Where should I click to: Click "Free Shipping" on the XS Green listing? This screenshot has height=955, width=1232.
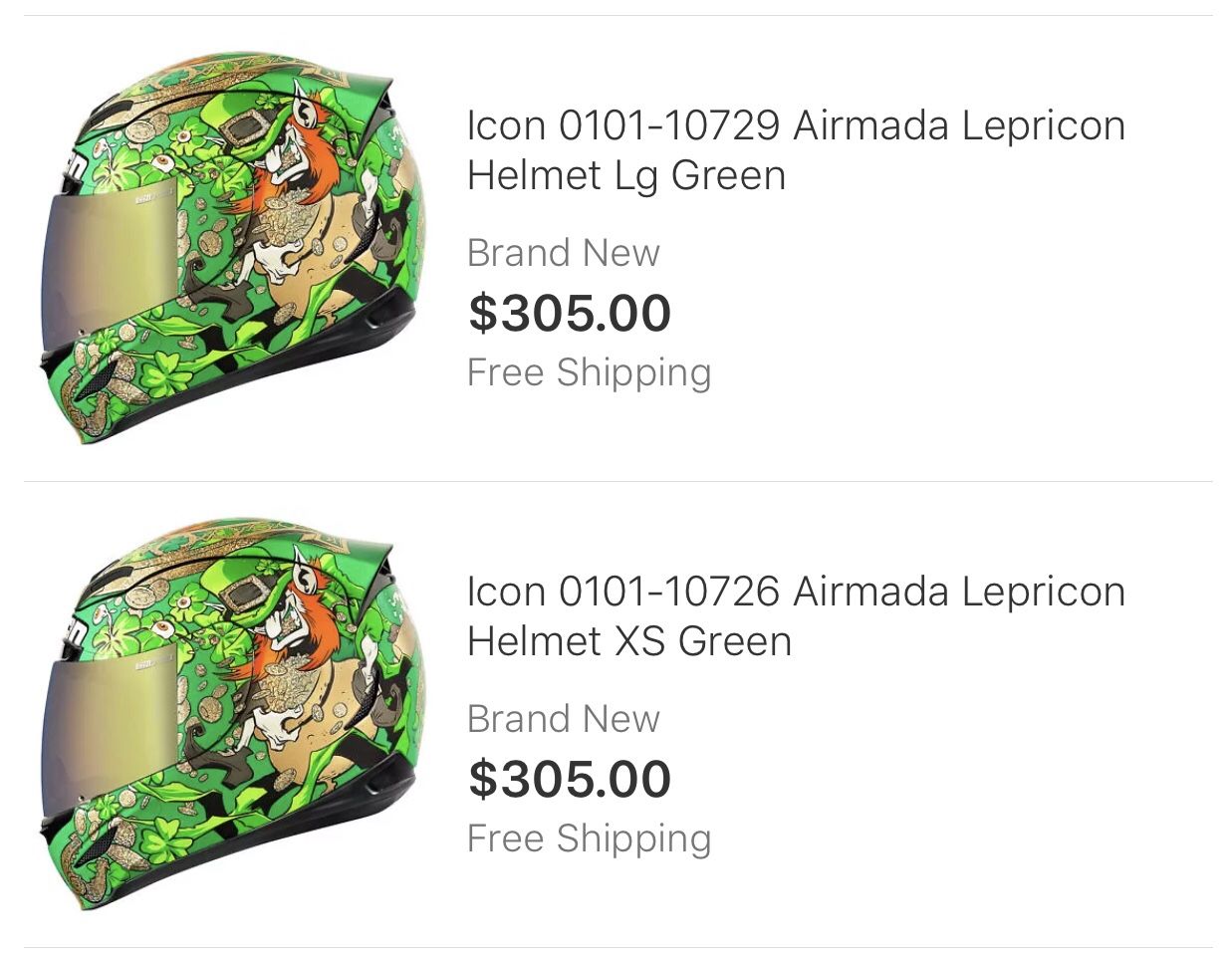[590, 839]
